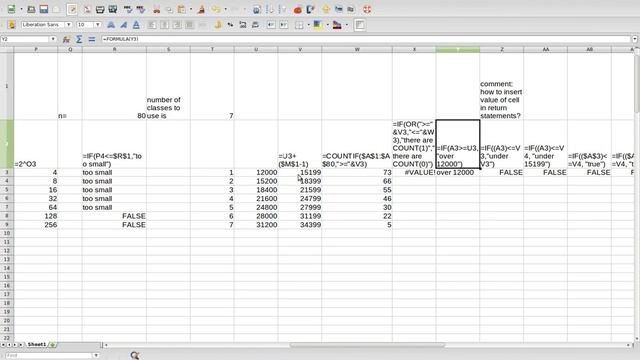Open the font size dropdown
Viewport: 640px width, 360px height.
coord(97,25)
